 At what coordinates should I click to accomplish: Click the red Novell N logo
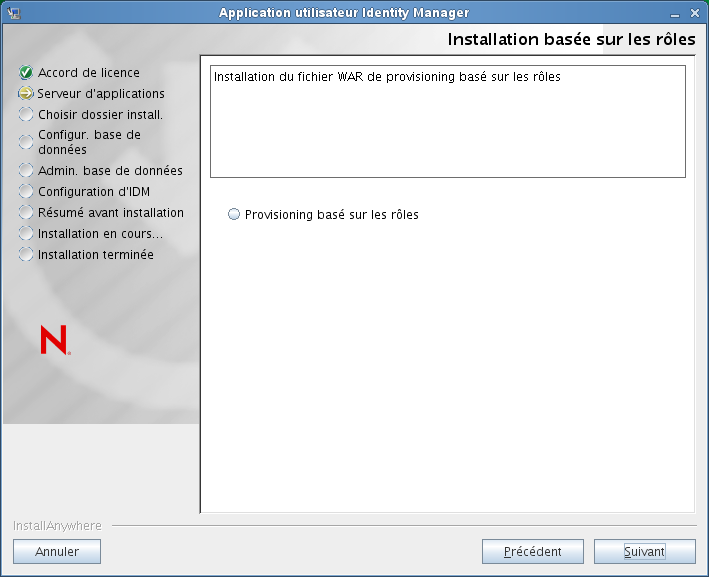pos(55,340)
